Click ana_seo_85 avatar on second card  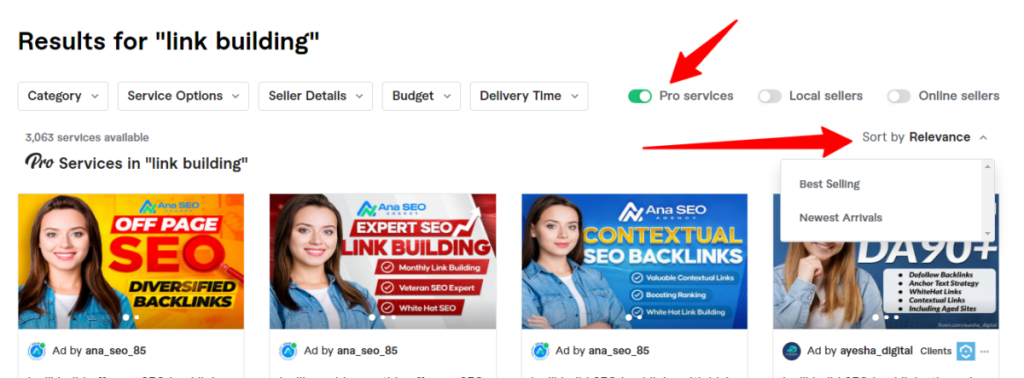pos(288,351)
